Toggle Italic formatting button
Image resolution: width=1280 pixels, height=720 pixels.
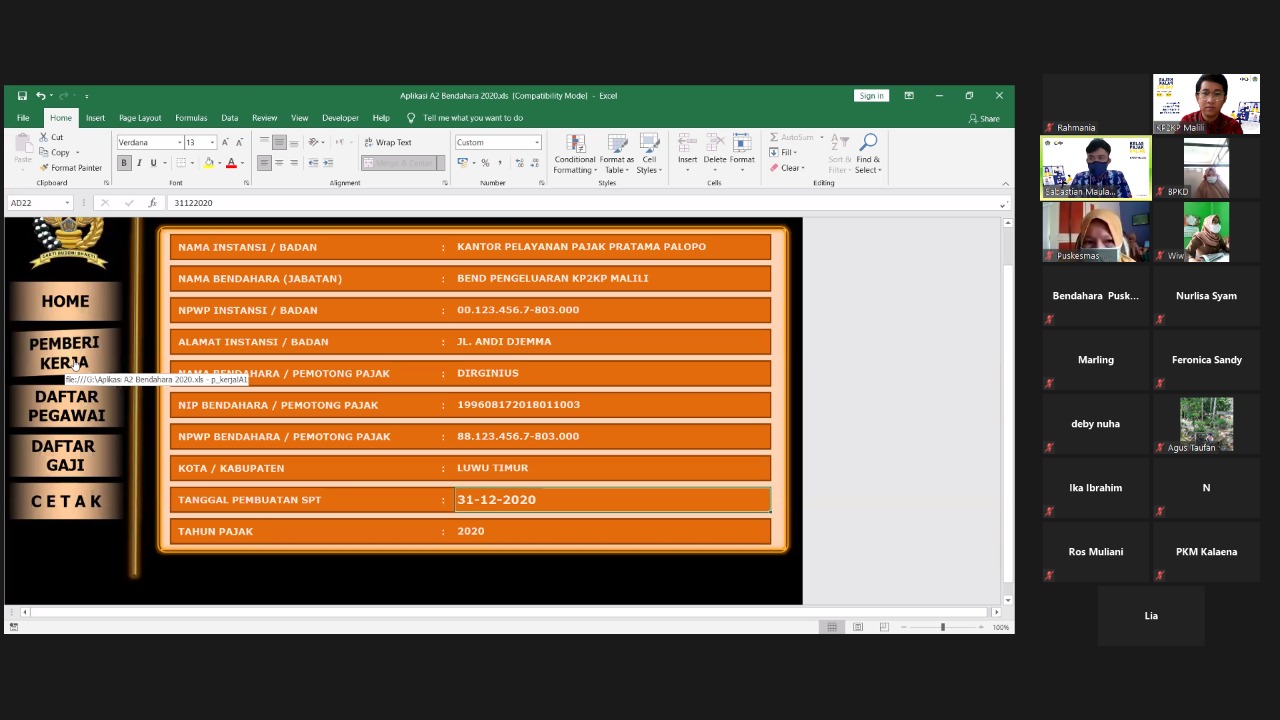coord(139,163)
